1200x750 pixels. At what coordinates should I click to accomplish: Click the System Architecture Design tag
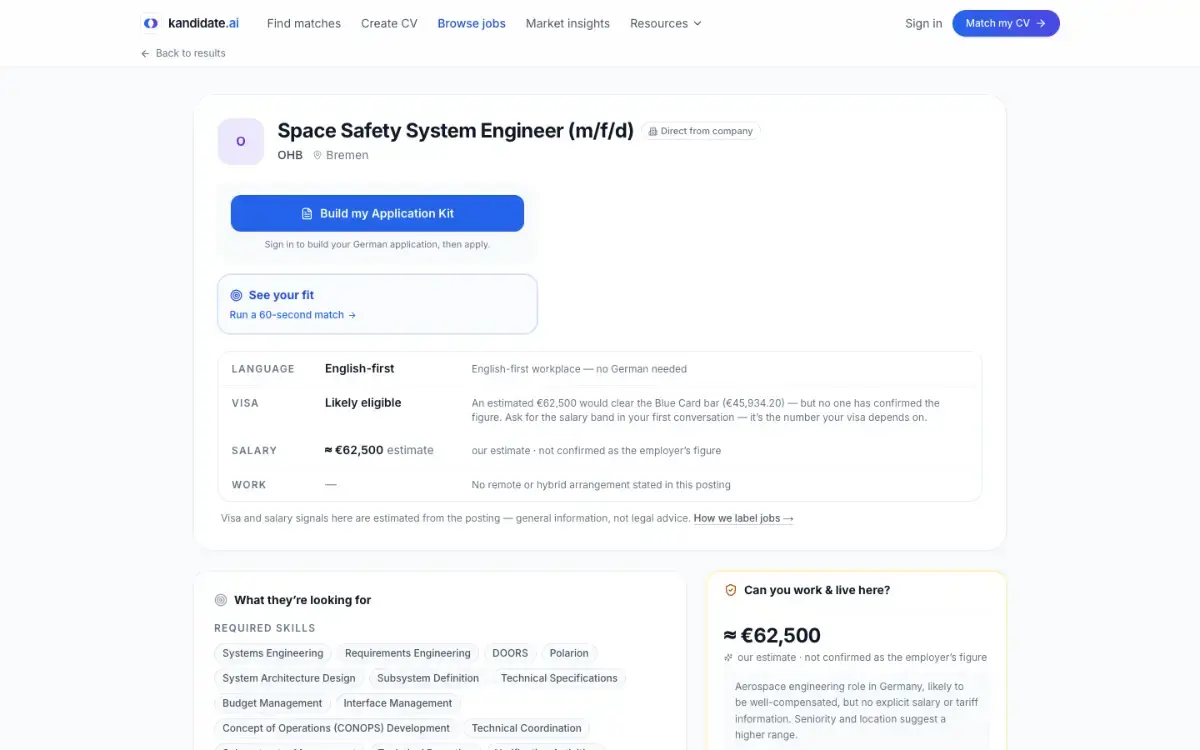[x=289, y=678]
